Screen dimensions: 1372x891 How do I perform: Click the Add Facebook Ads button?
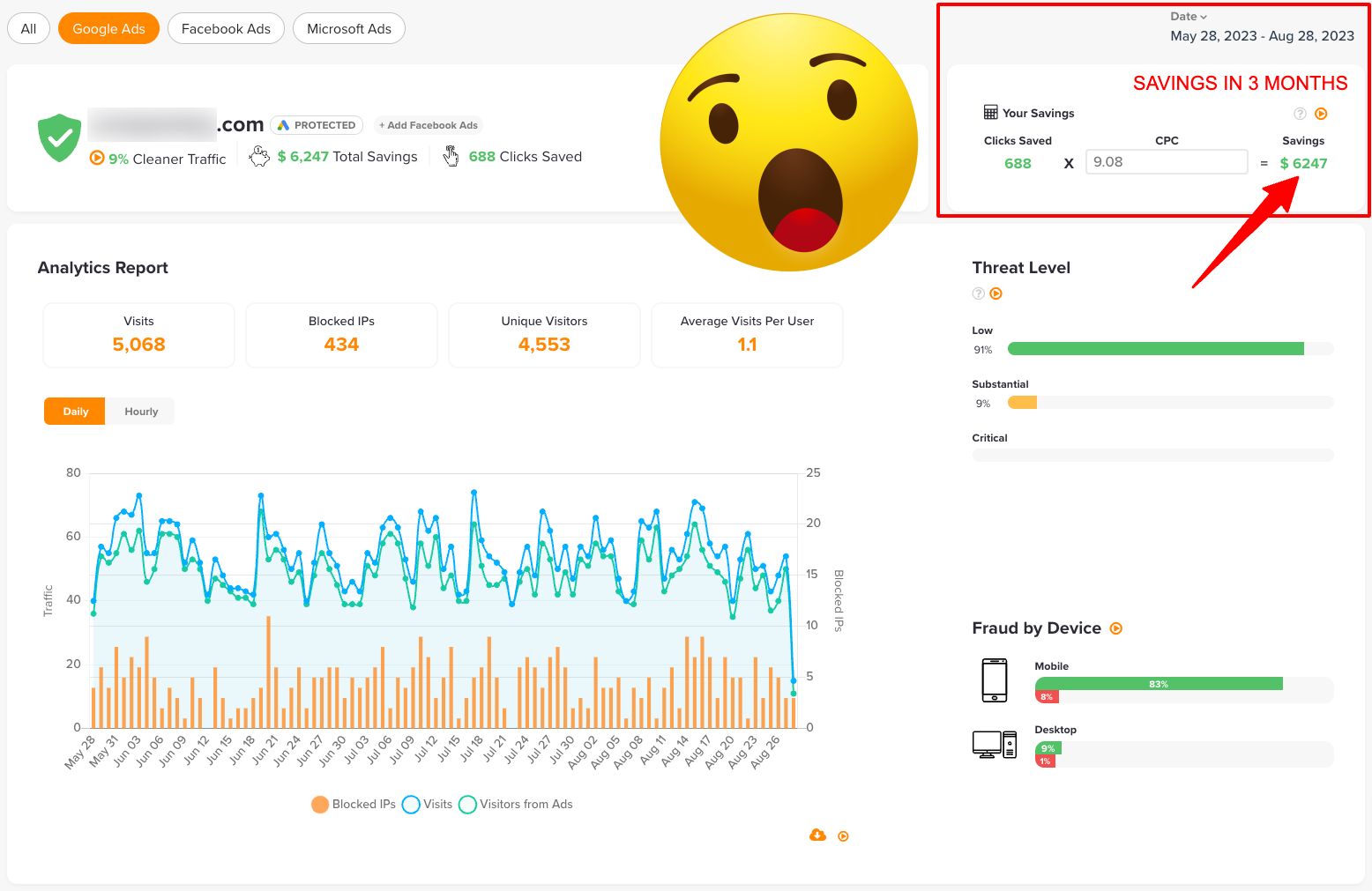pyautogui.click(x=429, y=124)
